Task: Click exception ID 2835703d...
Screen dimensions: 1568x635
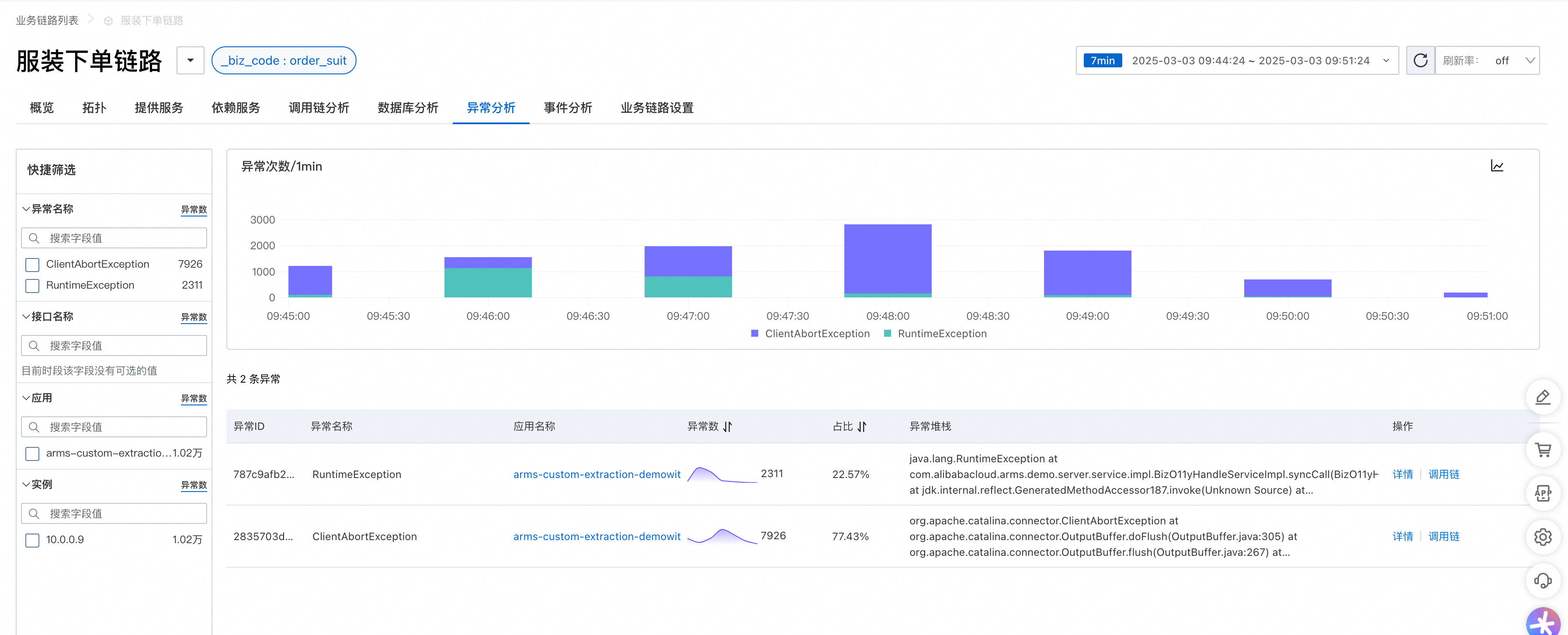Action: coord(263,536)
